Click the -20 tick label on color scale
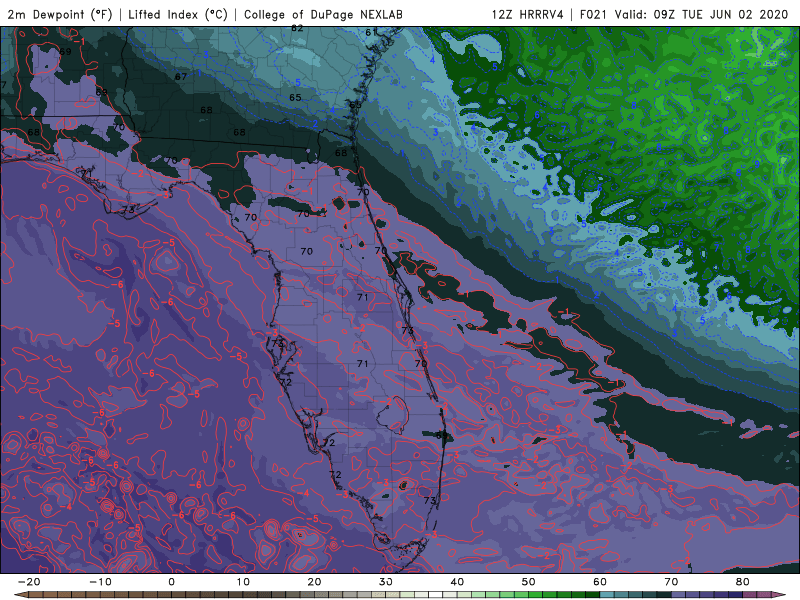Viewport: 800px width, 600px height. point(29,582)
